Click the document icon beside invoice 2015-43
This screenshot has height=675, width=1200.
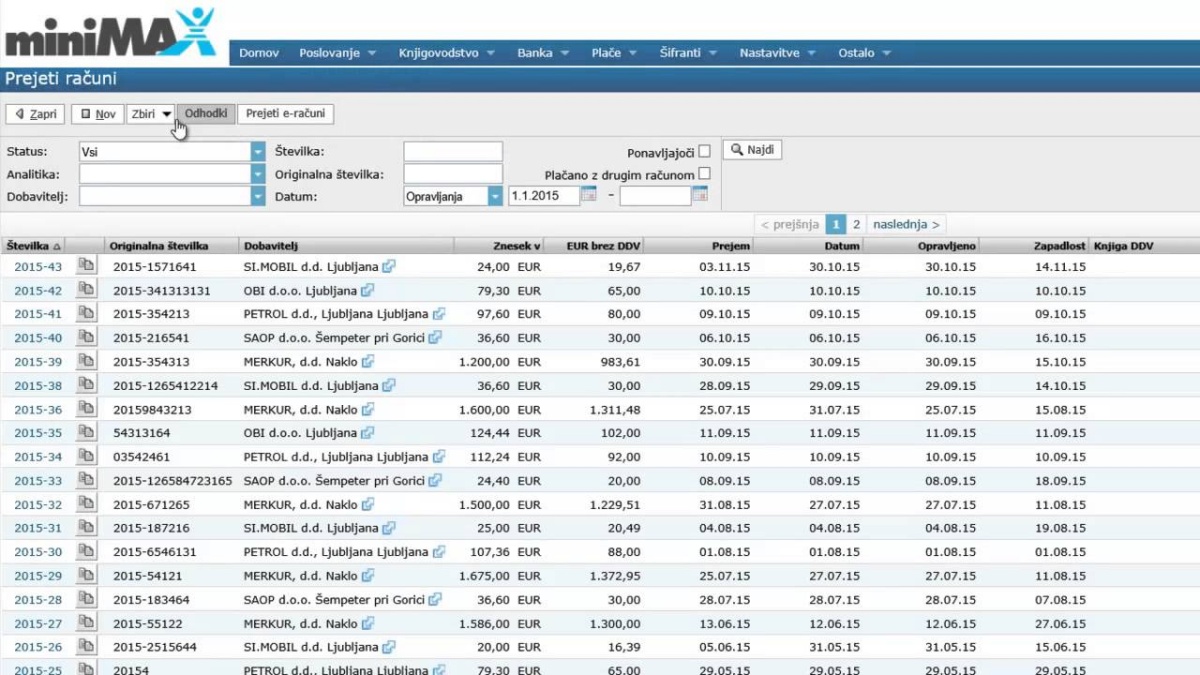(87, 266)
